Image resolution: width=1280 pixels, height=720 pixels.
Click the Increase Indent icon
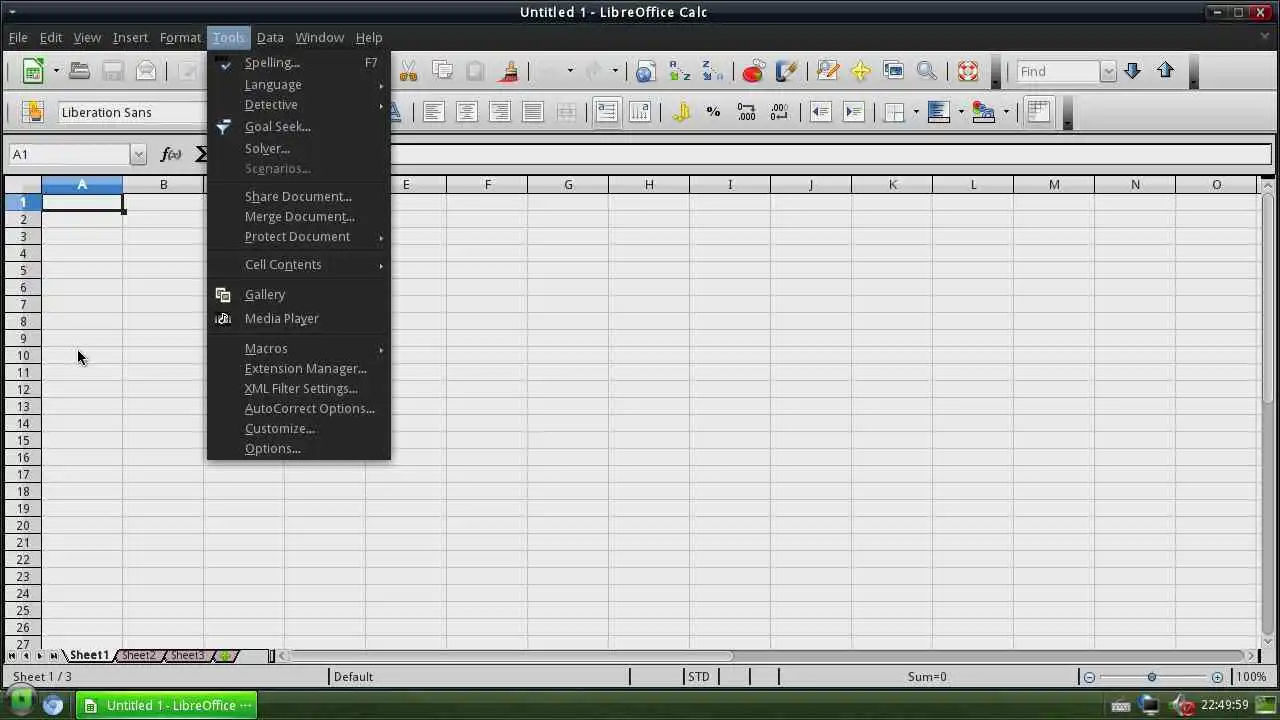pyautogui.click(x=853, y=112)
